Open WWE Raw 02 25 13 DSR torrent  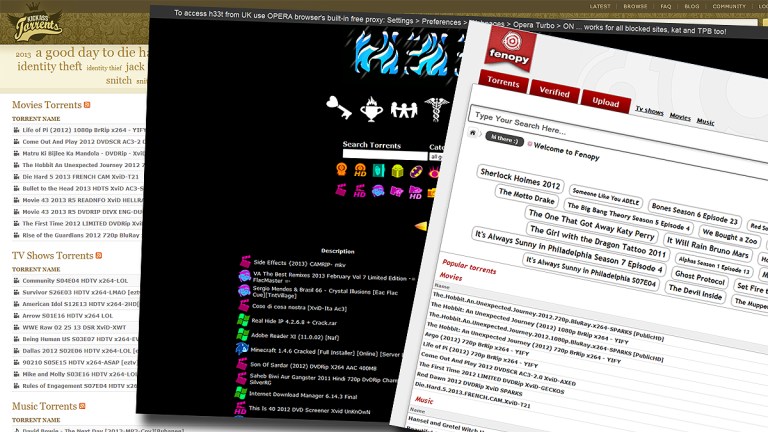point(74,327)
